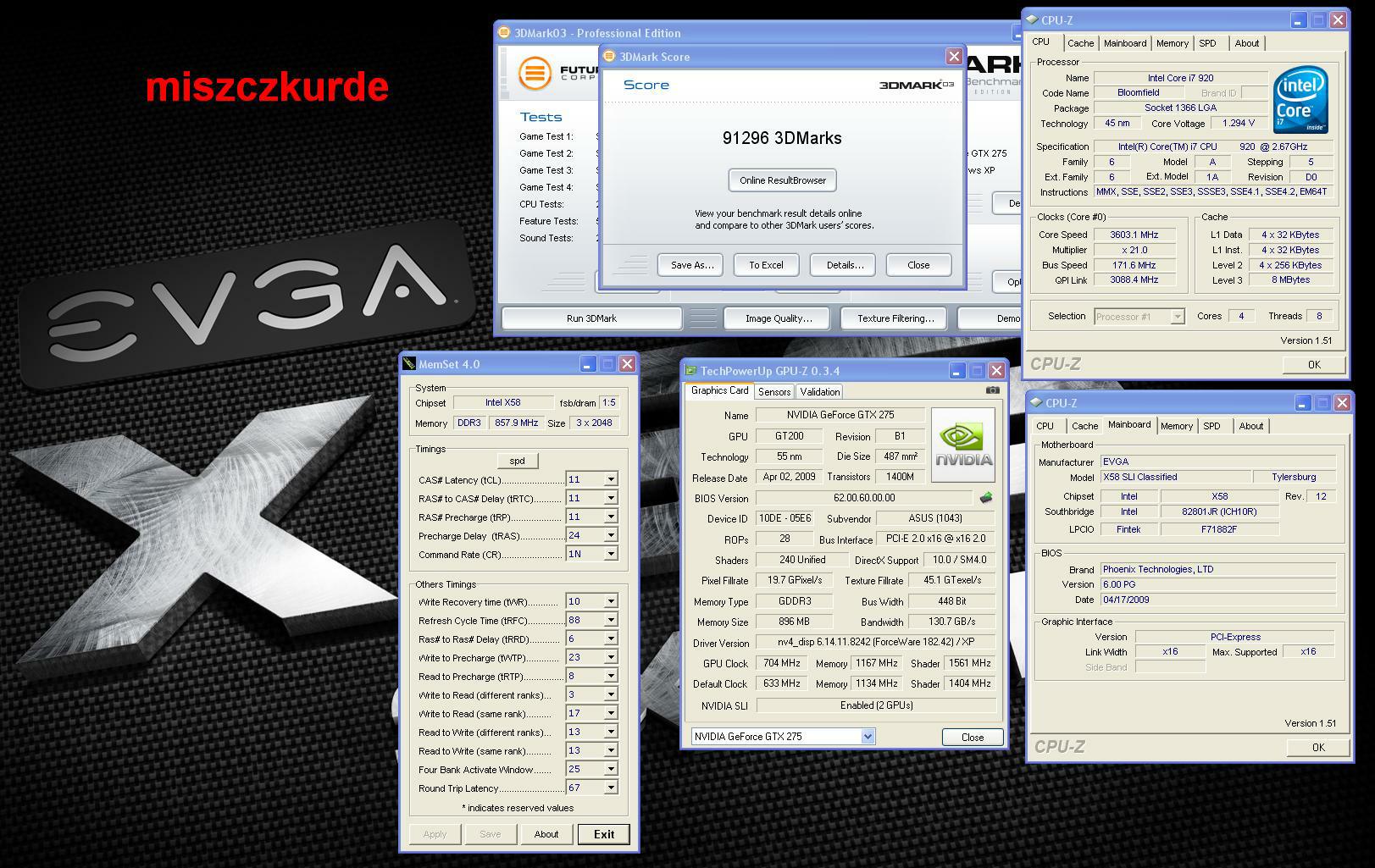This screenshot has height=868, width=1375.
Task: Open the CPU tab in lower CPU-Z
Action: (x=1045, y=426)
